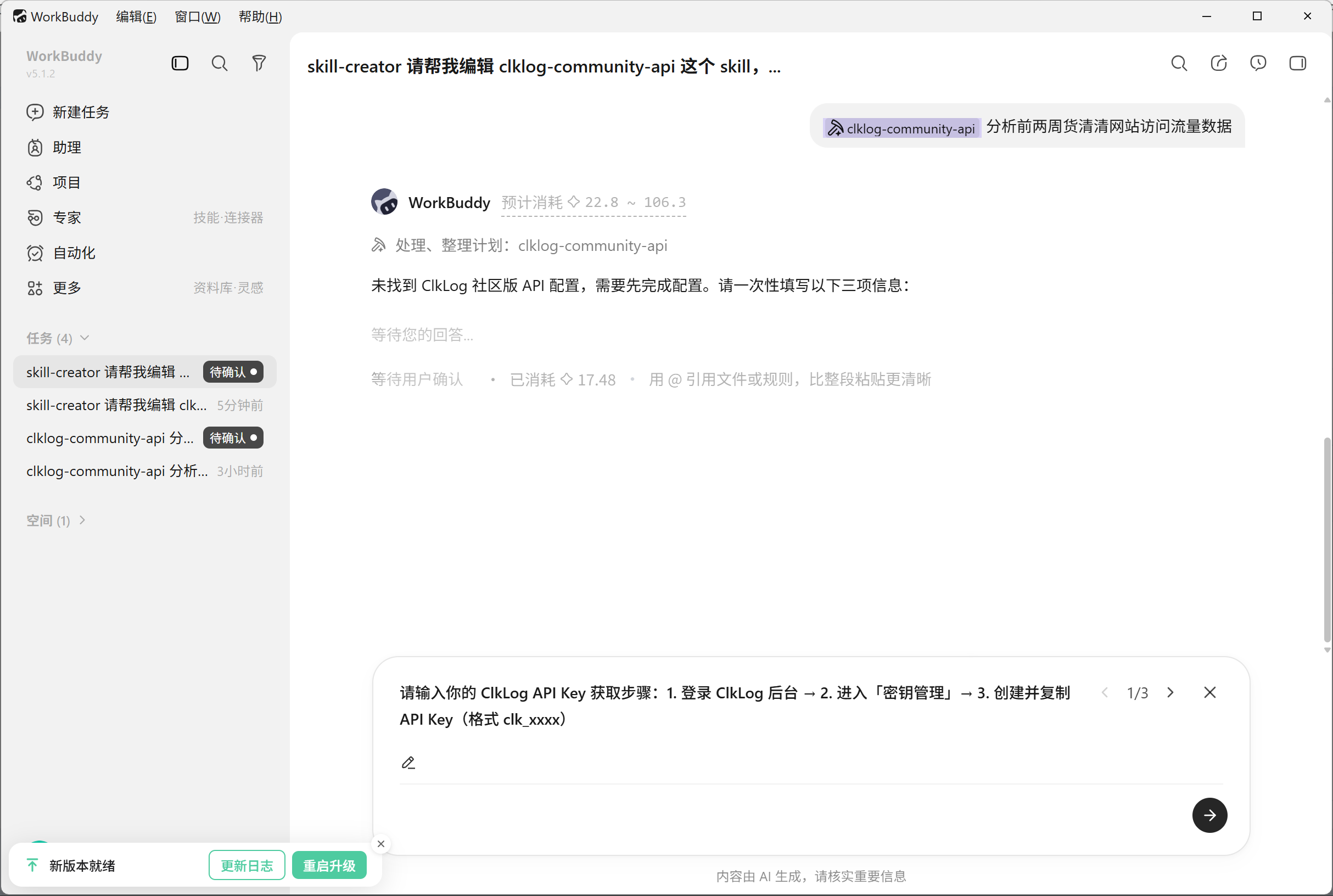This screenshot has height=896, width=1333.
Task: Click WorkBuddy app logo in title bar
Action: click(x=20, y=16)
